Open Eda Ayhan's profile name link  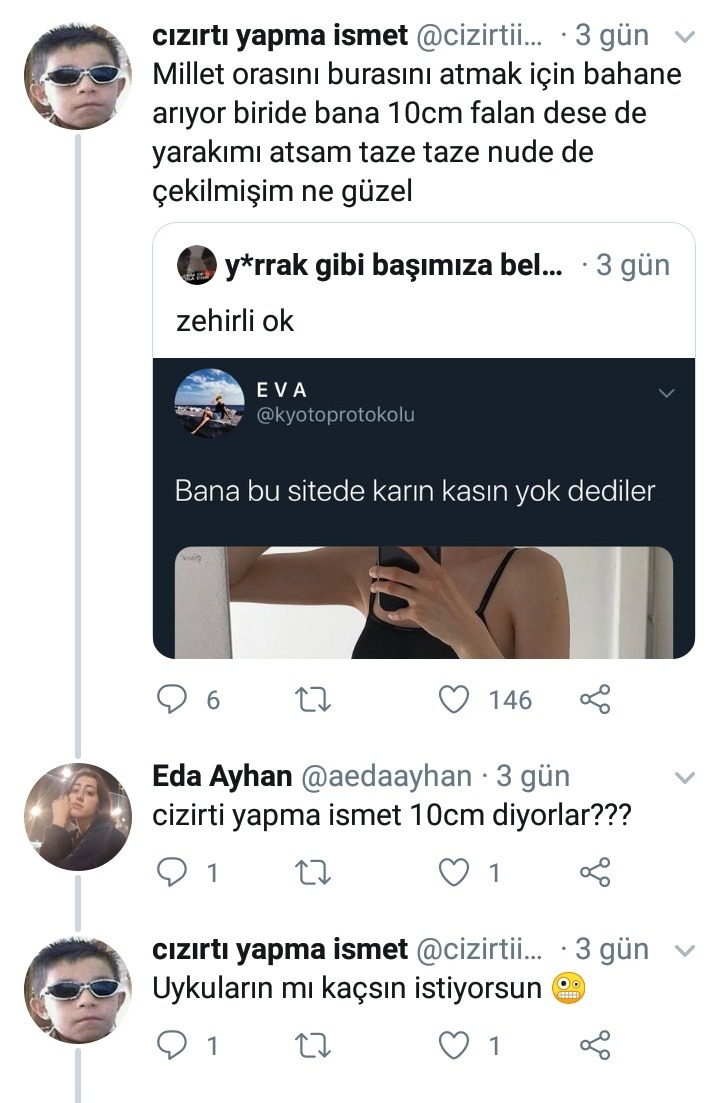tap(222, 776)
